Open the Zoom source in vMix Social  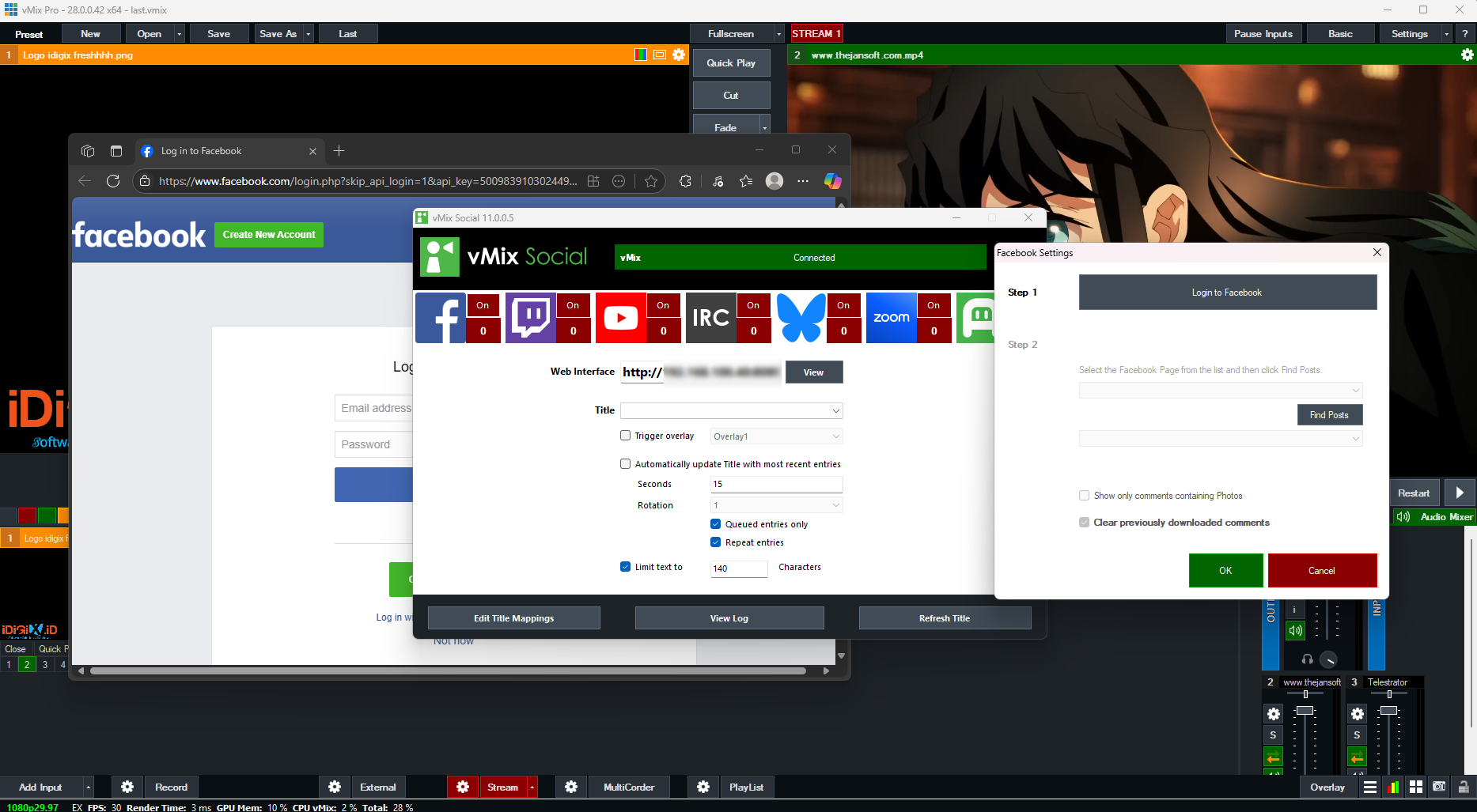[x=892, y=317]
